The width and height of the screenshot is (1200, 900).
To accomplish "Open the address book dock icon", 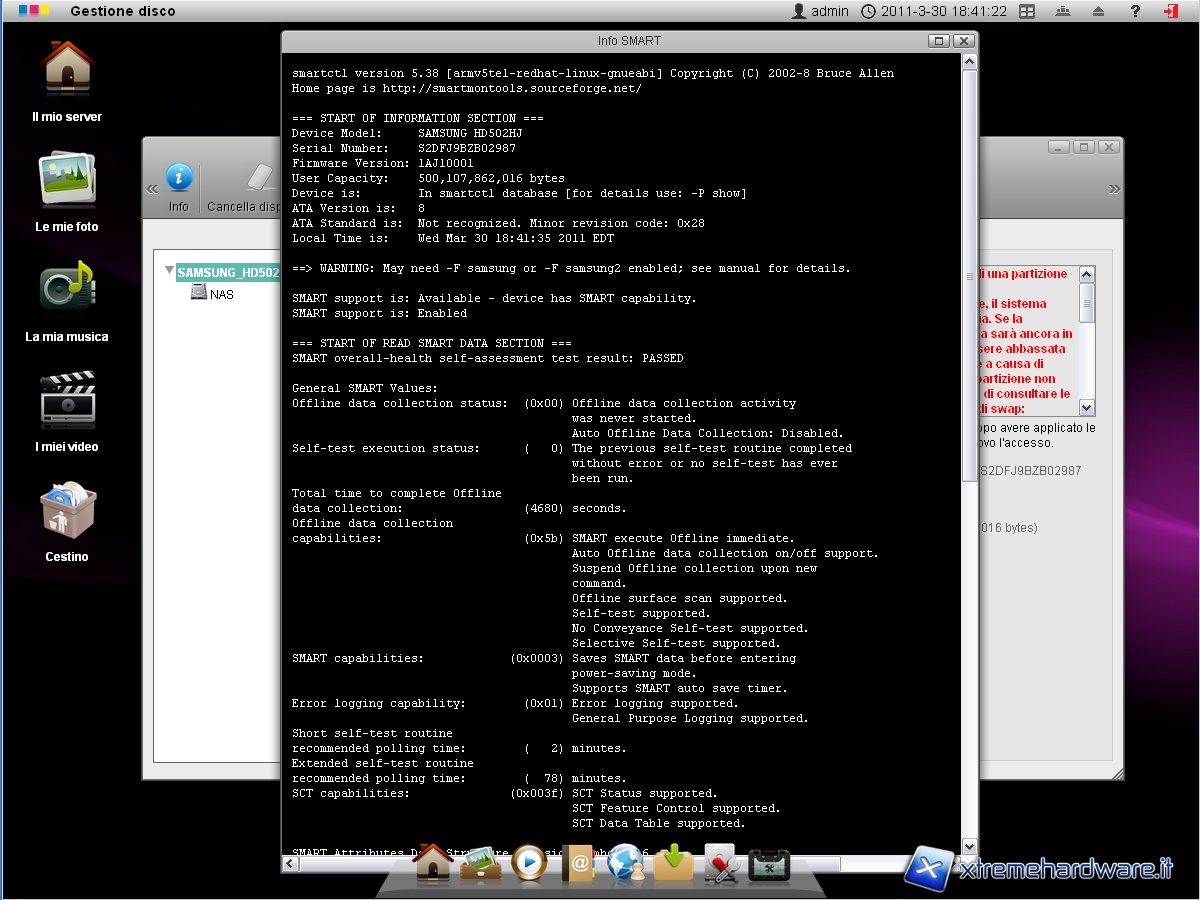I will coord(578,863).
